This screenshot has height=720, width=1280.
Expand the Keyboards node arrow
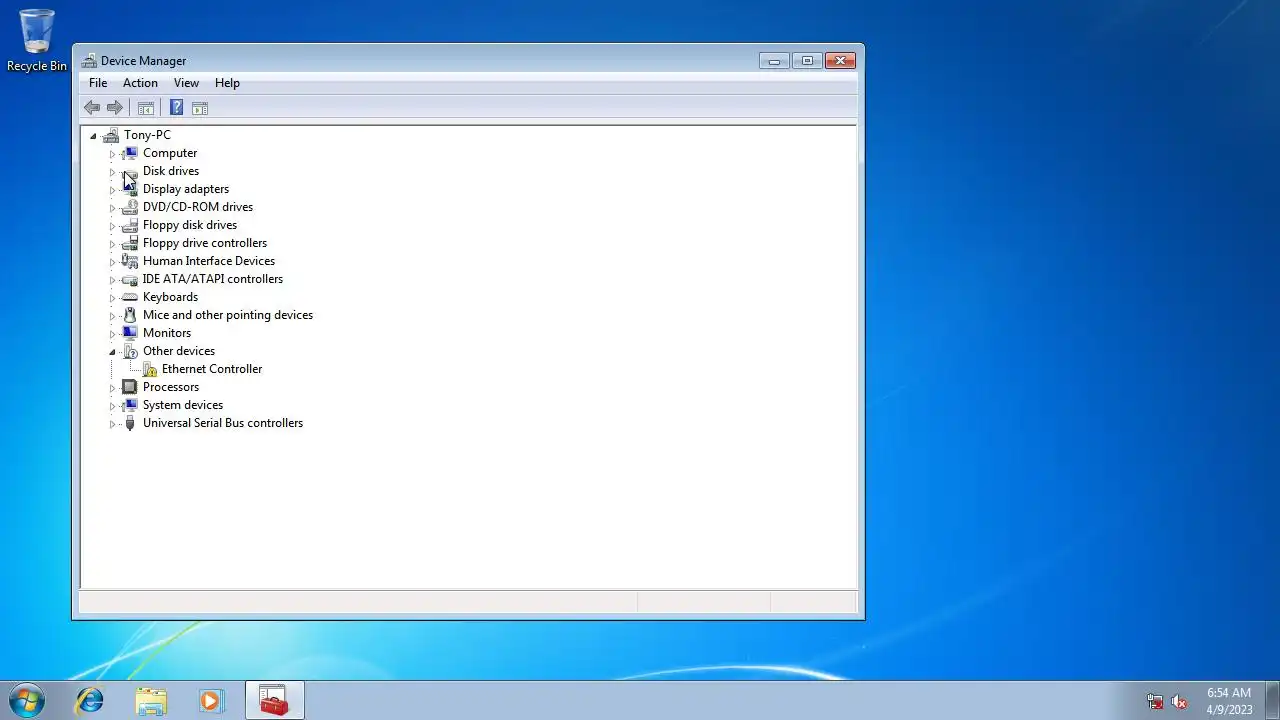click(x=112, y=298)
